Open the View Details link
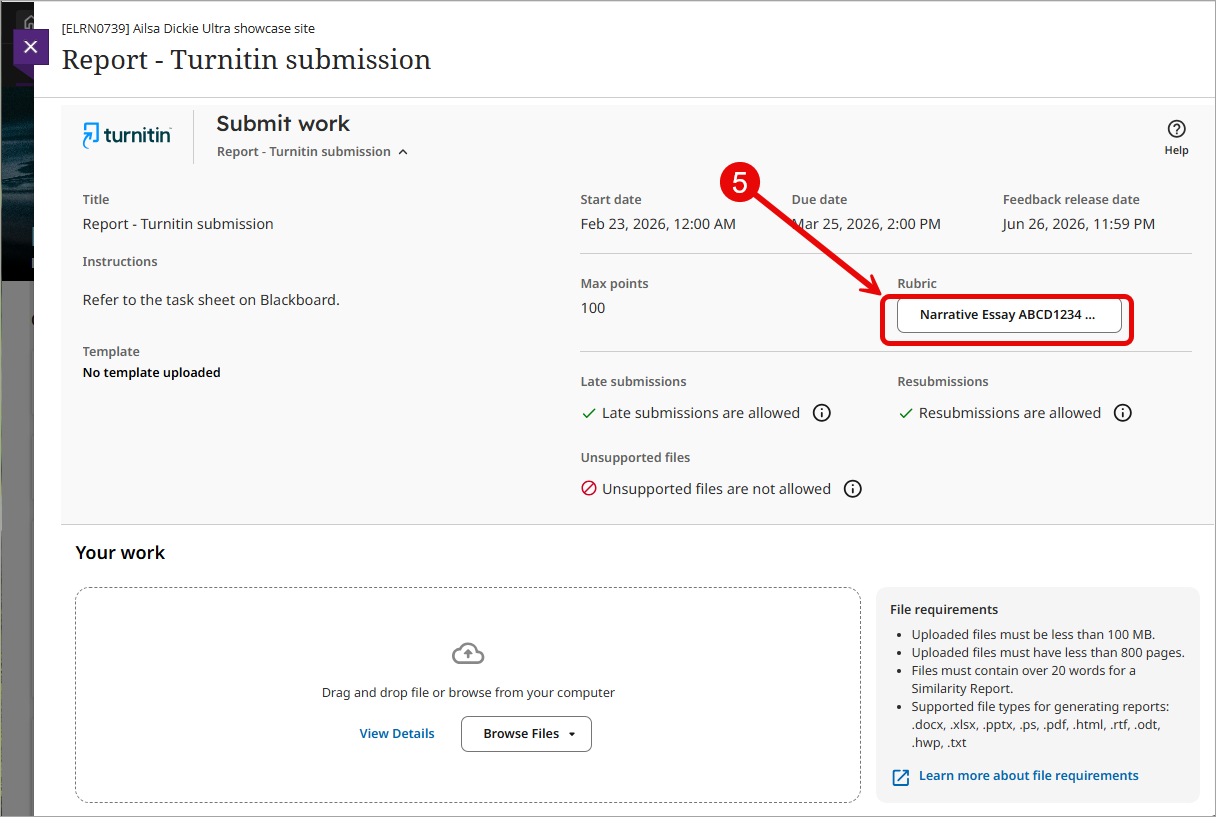 pyautogui.click(x=397, y=734)
